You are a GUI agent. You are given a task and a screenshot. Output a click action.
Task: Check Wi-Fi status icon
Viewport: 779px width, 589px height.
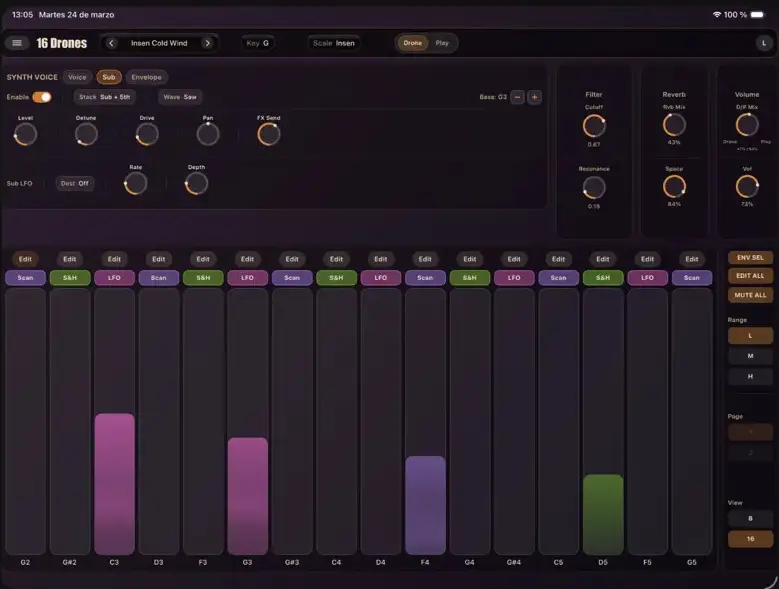(x=716, y=15)
